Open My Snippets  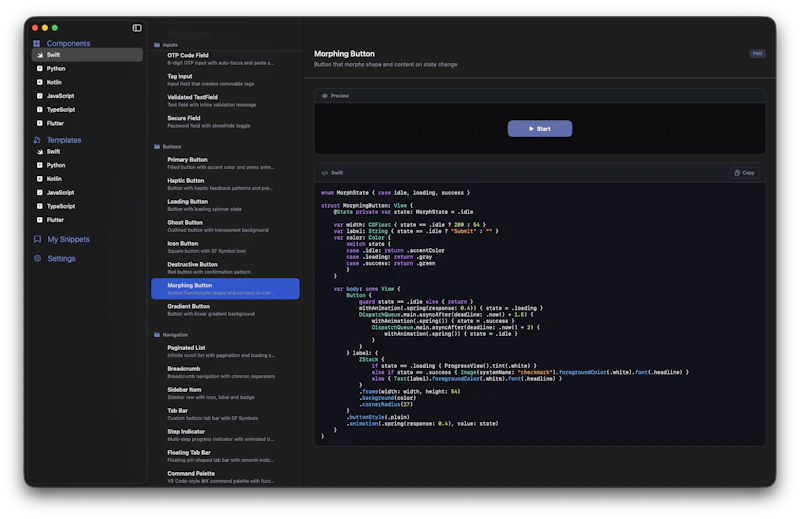point(68,239)
